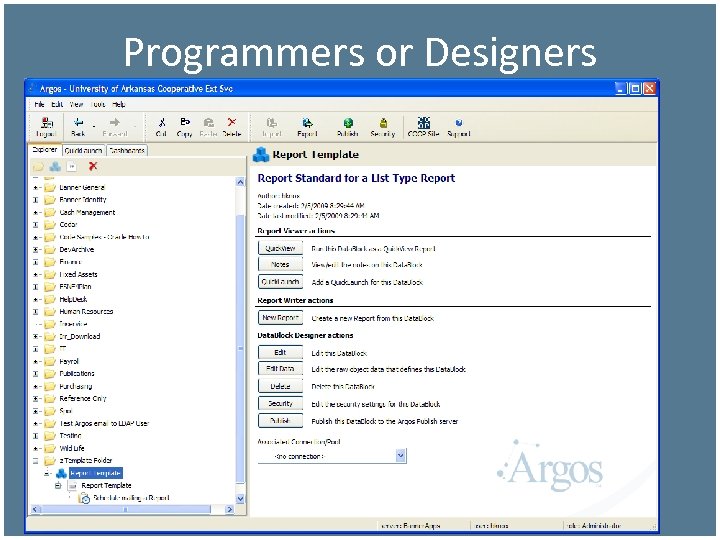Image resolution: width=720 pixels, height=540 pixels.
Task: Click the Edit Data button
Action: coord(280,368)
